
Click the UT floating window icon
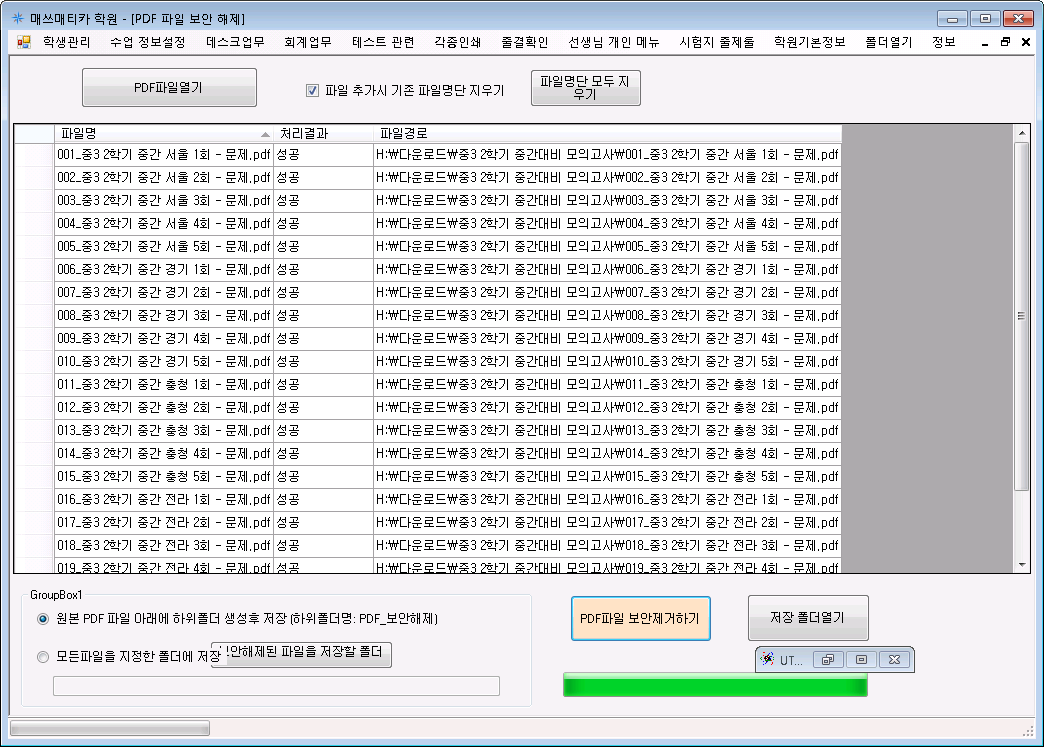click(768, 659)
